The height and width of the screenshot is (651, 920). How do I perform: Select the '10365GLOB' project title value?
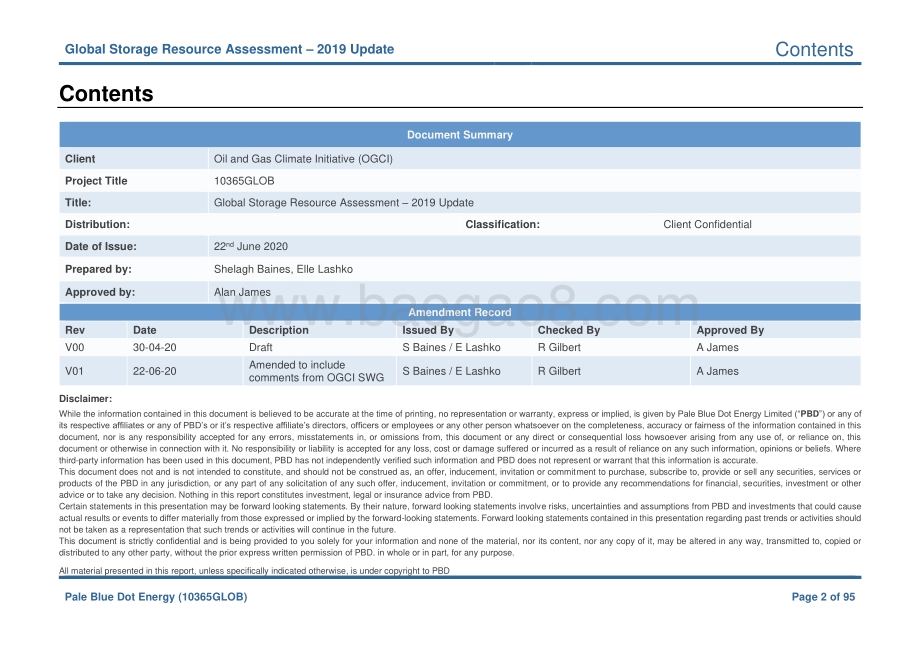[x=244, y=181]
